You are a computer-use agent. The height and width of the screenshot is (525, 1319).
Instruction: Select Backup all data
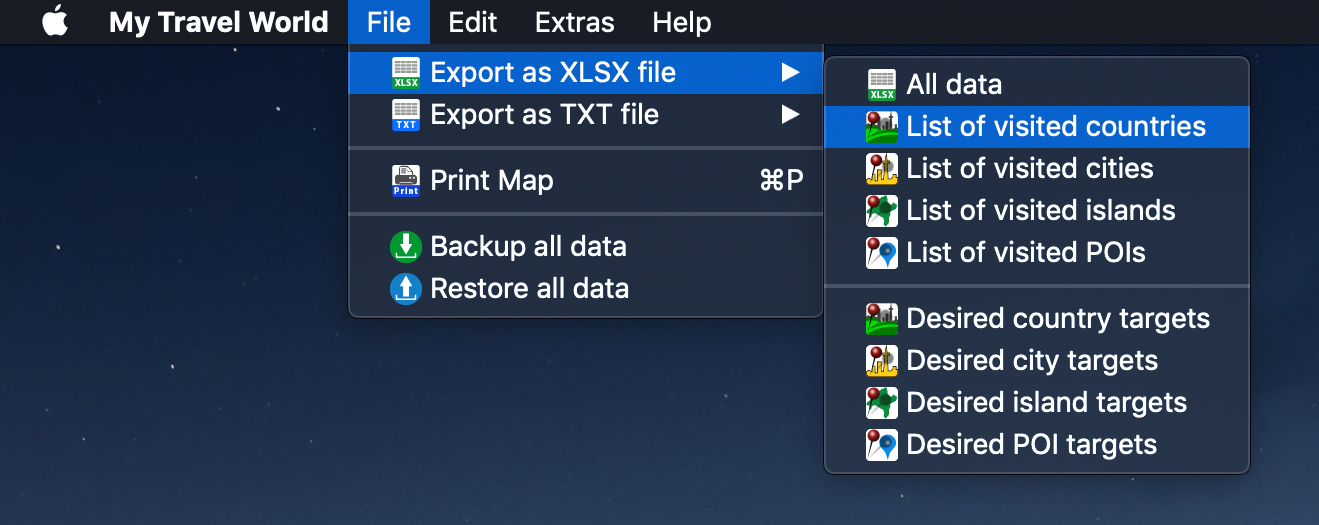[586, 247]
